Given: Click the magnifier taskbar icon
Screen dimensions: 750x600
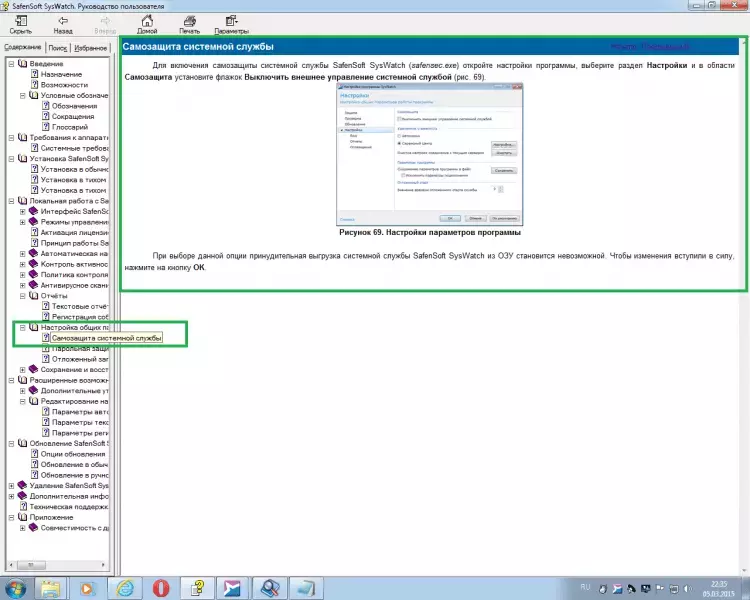Looking at the screenshot, I should click(269, 588).
